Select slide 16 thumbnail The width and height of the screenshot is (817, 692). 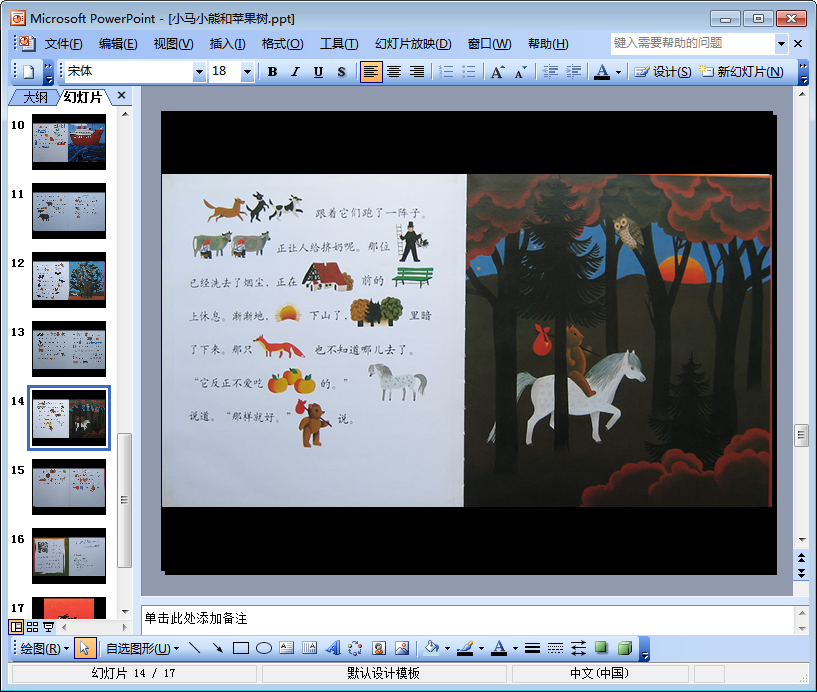pyautogui.click(x=69, y=556)
